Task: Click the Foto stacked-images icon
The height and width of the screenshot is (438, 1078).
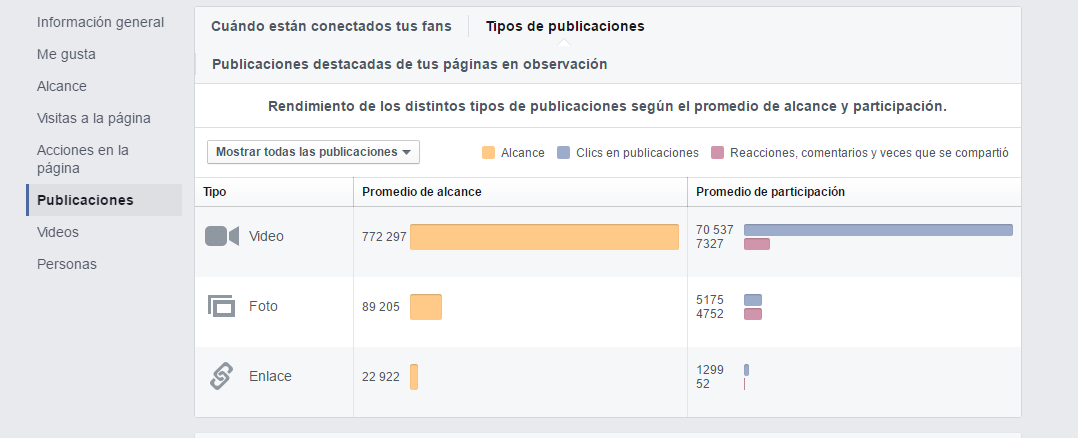Action: click(221, 306)
